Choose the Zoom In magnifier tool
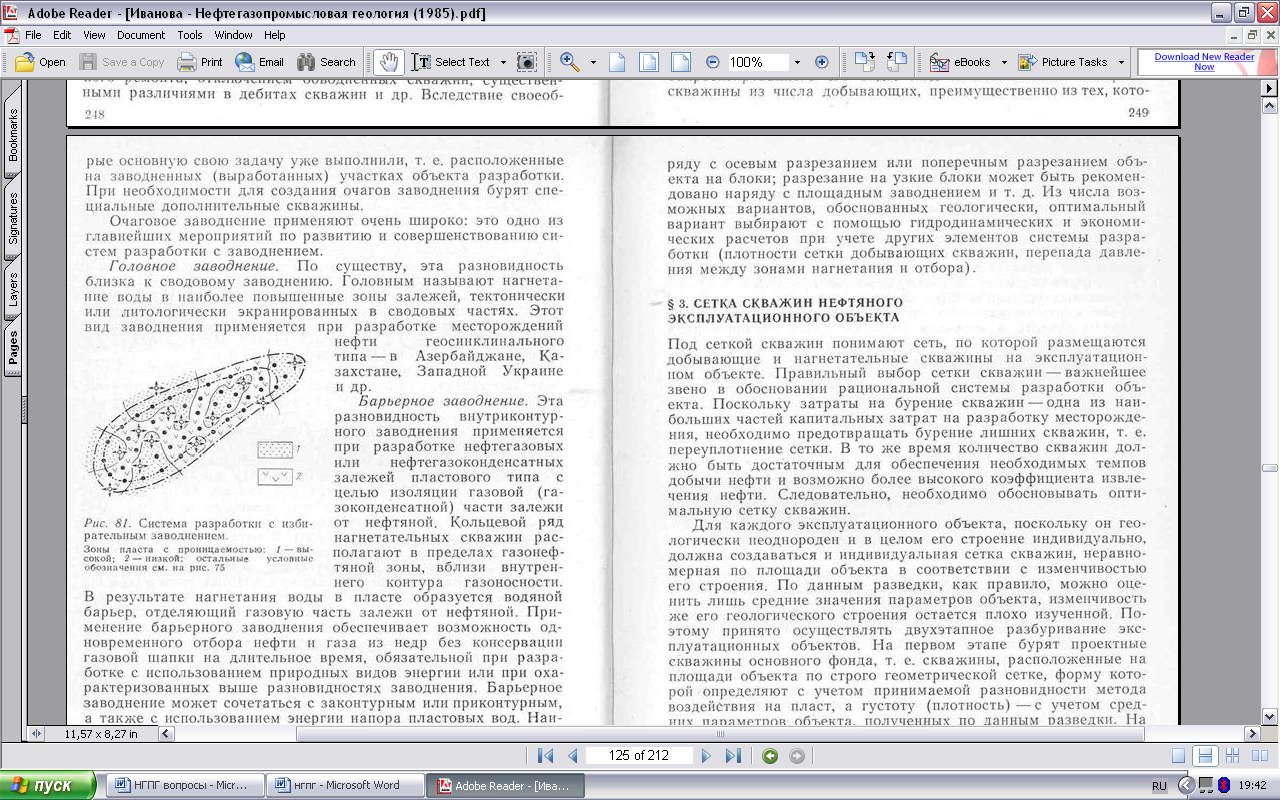The width and height of the screenshot is (1280, 800). click(570, 62)
